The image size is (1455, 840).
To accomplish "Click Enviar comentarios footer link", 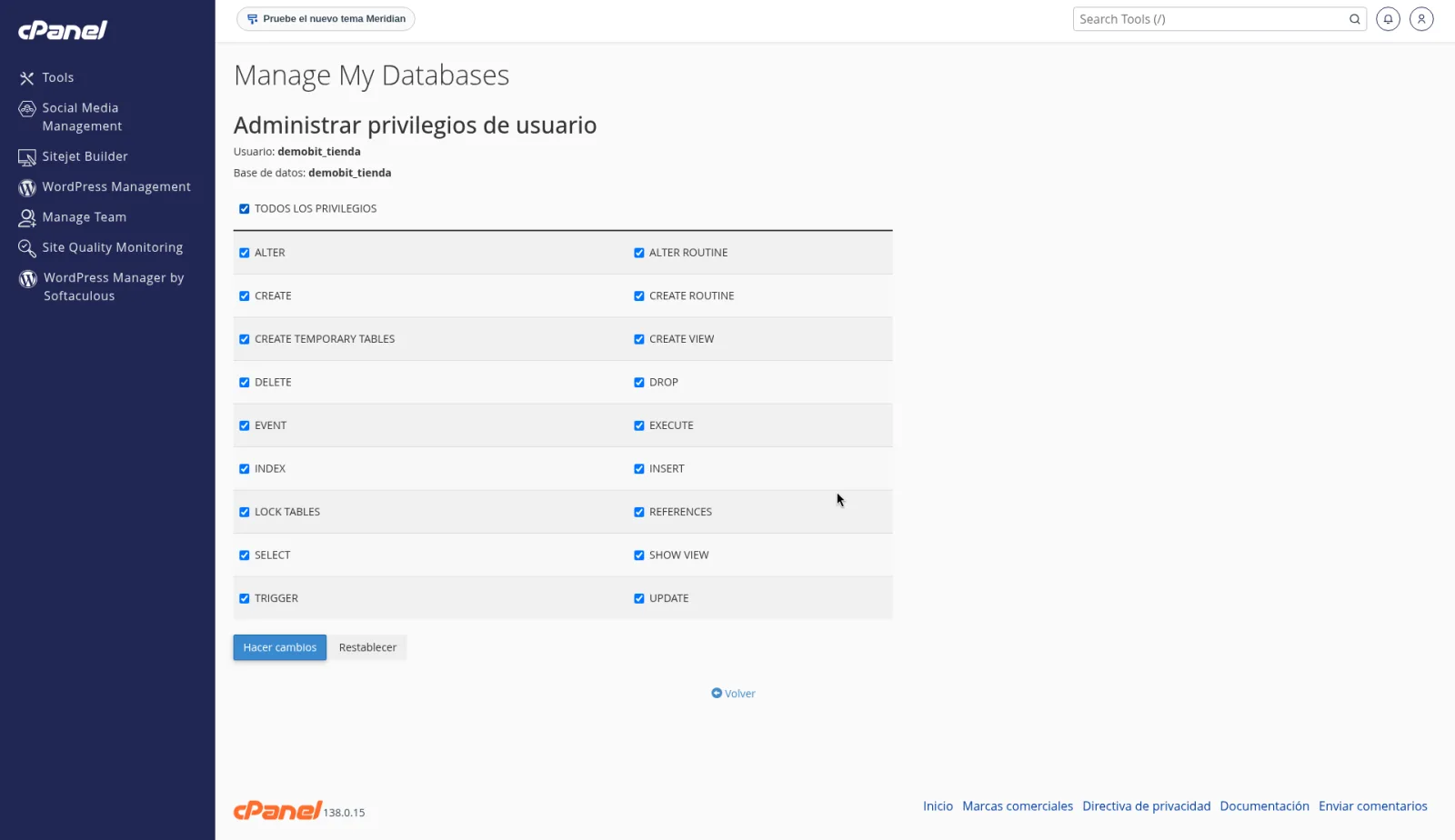I will [x=1372, y=806].
